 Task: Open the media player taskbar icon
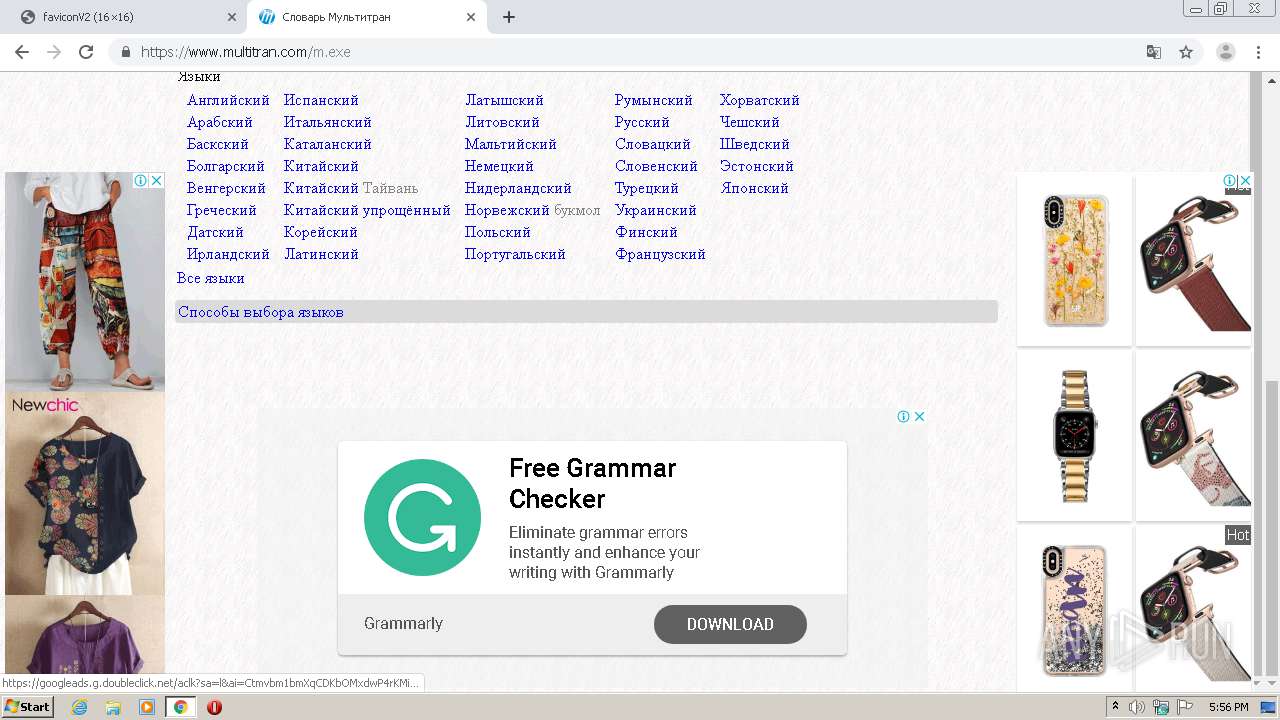pyautogui.click(x=147, y=707)
